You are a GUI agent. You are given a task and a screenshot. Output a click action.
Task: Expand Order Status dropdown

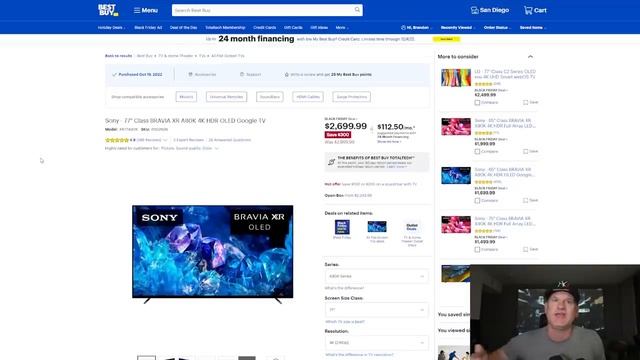(x=498, y=28)
